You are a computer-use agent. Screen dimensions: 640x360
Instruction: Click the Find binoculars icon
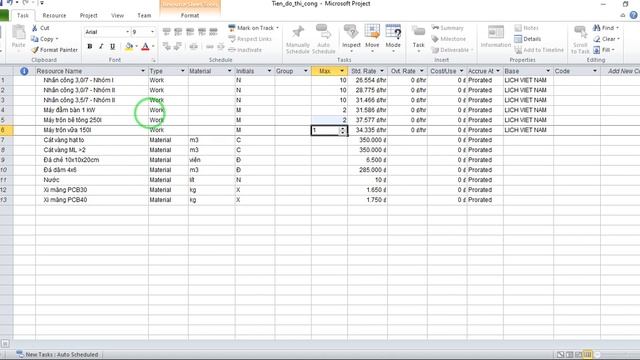tap(597, 28)
